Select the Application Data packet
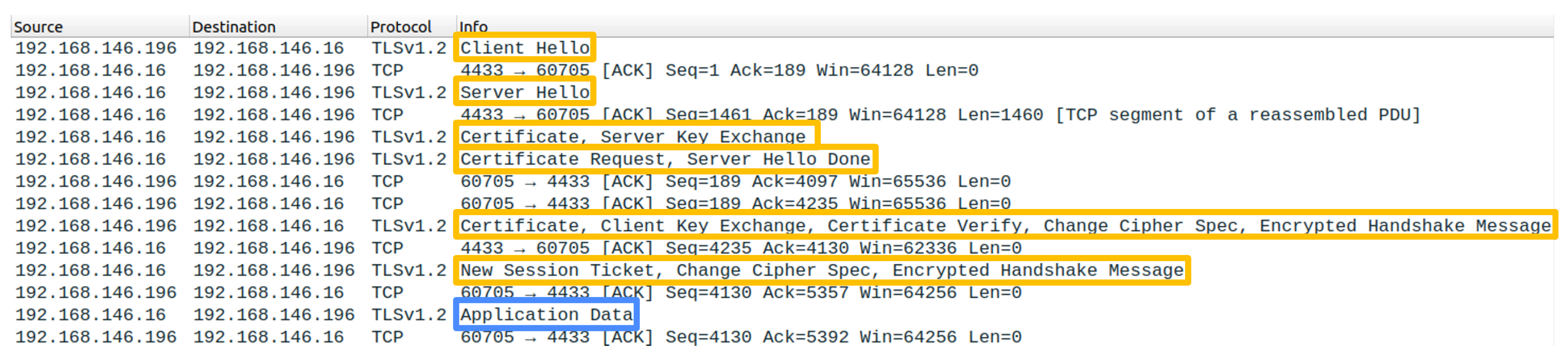 tap(546, 315)
